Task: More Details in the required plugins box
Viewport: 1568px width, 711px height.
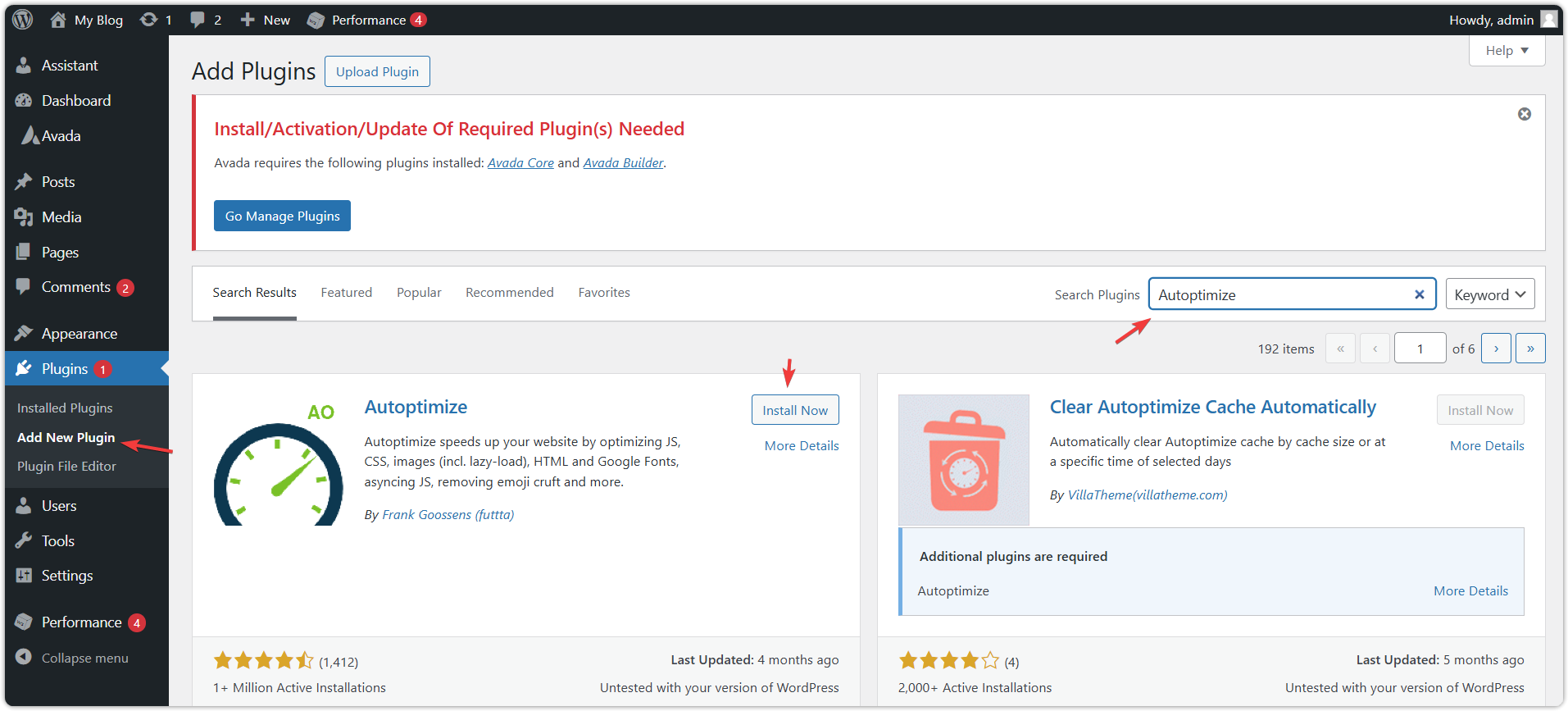Action: 1470,591
